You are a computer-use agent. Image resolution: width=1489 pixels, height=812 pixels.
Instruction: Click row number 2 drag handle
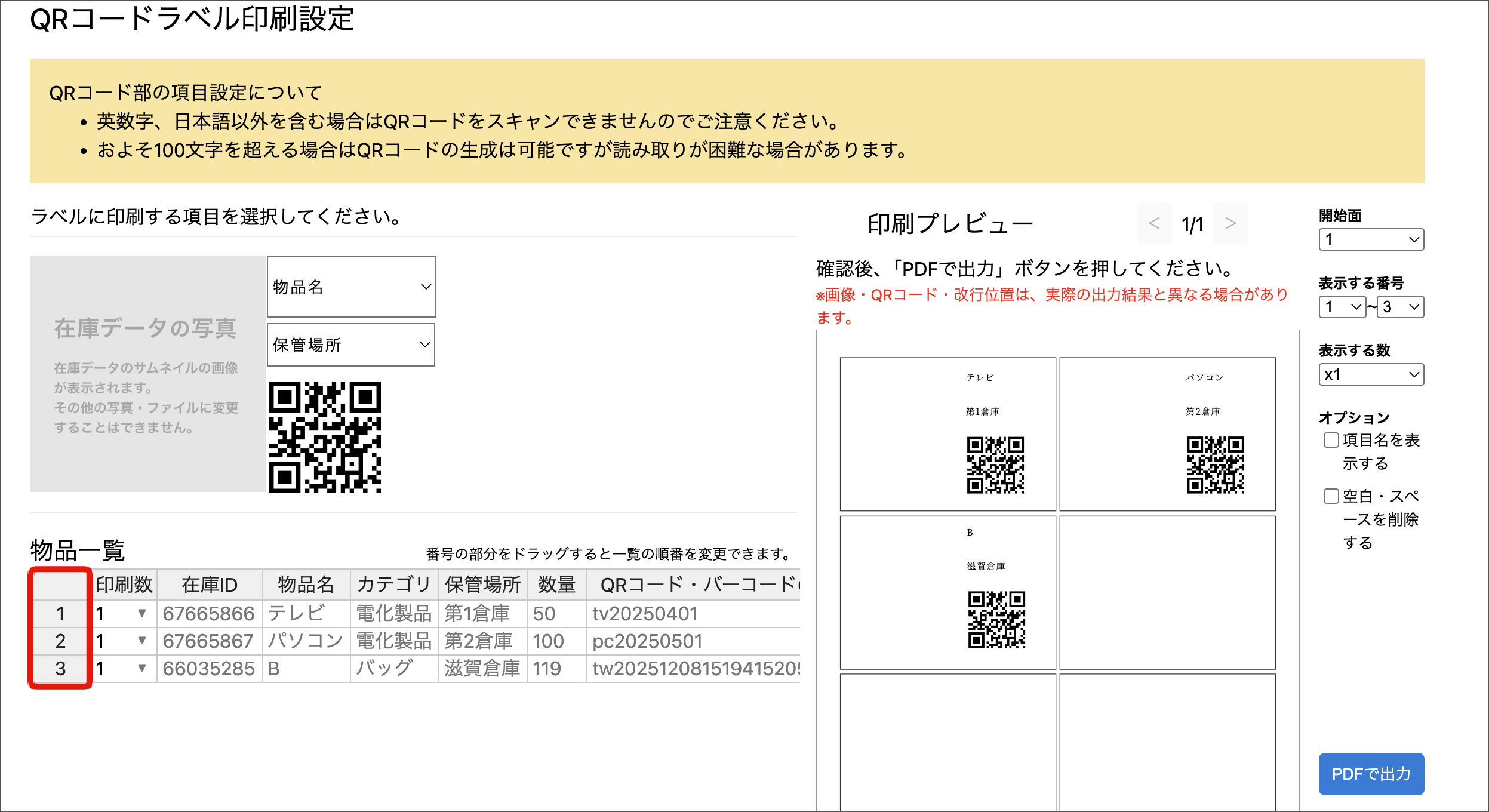(x=60, y=641)
